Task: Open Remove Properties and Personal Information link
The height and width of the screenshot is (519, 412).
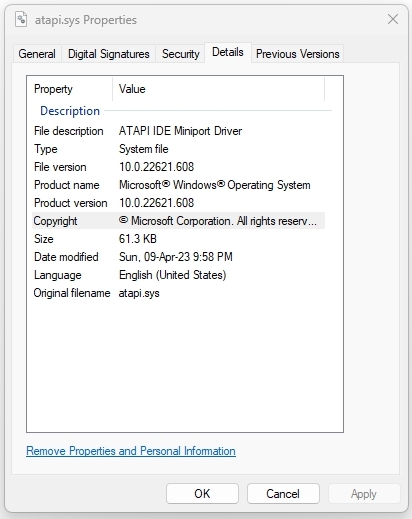Action: [131, 451]
